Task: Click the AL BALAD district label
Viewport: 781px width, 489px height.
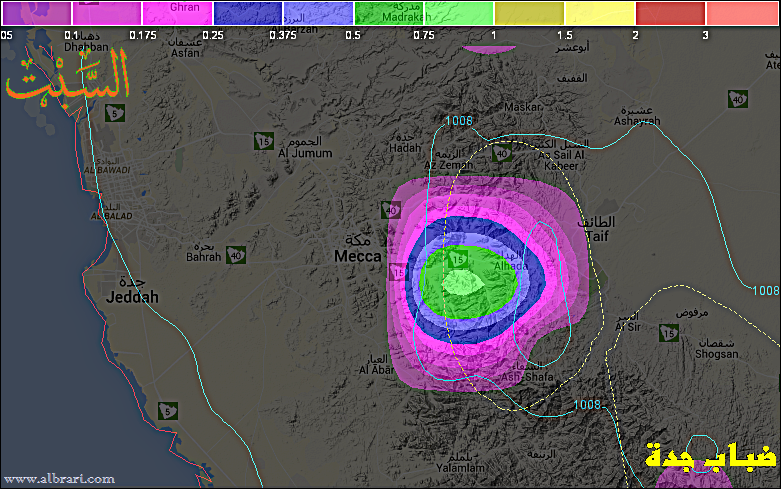Action: (x=112, y=216)
